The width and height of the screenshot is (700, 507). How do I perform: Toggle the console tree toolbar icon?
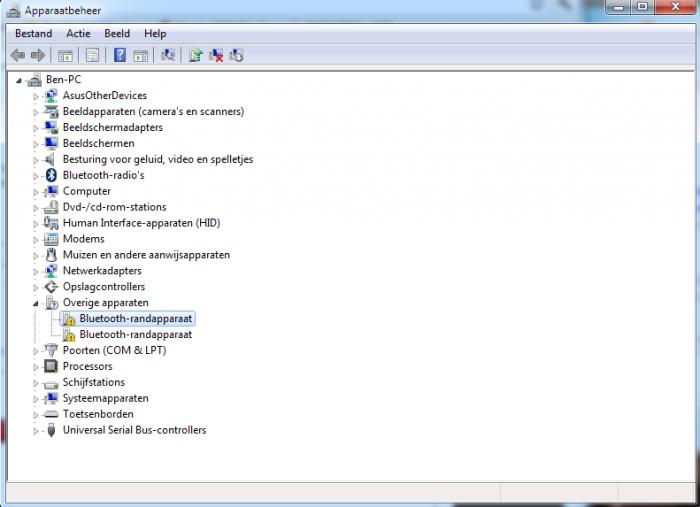65,56
